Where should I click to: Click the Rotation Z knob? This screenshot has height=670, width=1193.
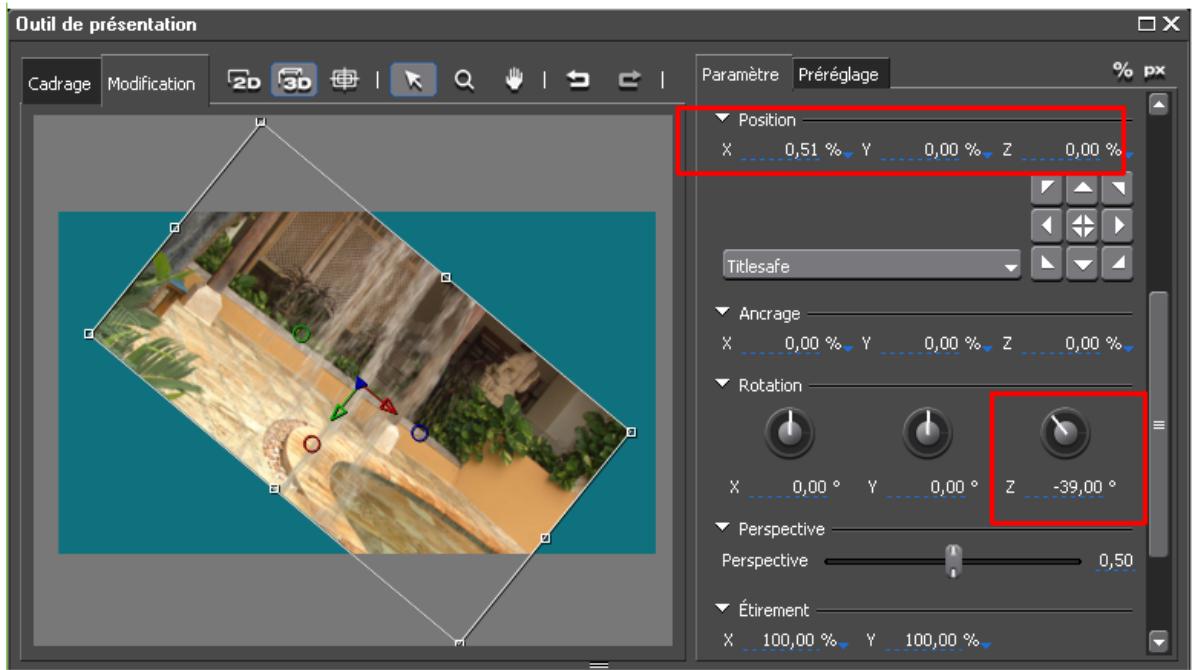pos(1064,433)
